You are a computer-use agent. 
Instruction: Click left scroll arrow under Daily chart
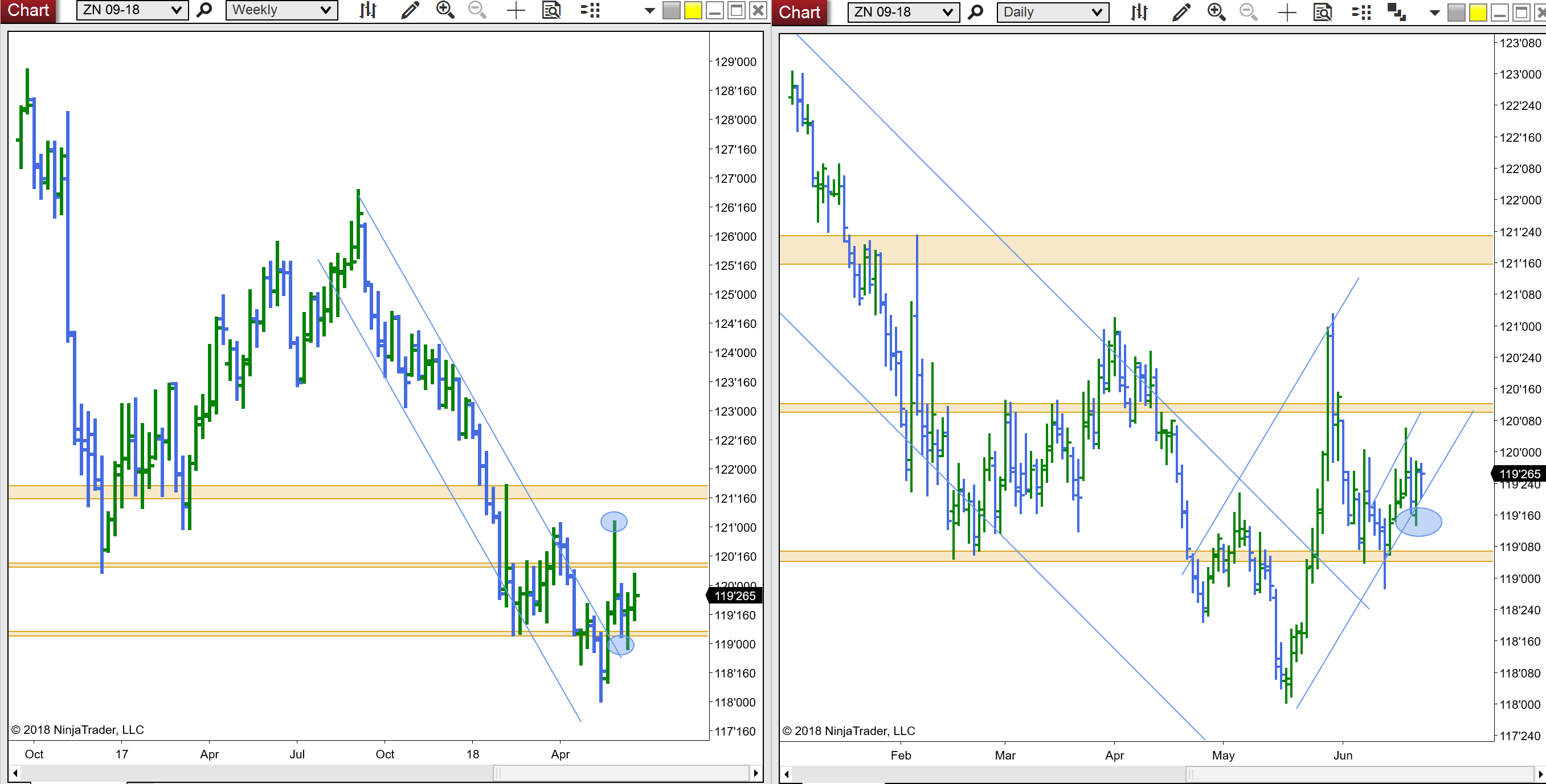coord(787,774)
